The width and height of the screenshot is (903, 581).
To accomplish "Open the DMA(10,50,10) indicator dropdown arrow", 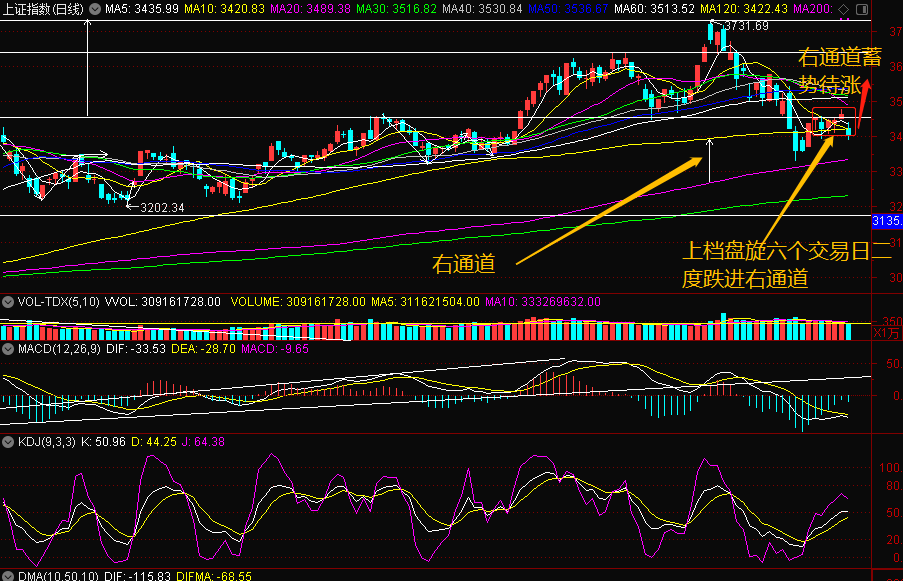I will (8, 576).
